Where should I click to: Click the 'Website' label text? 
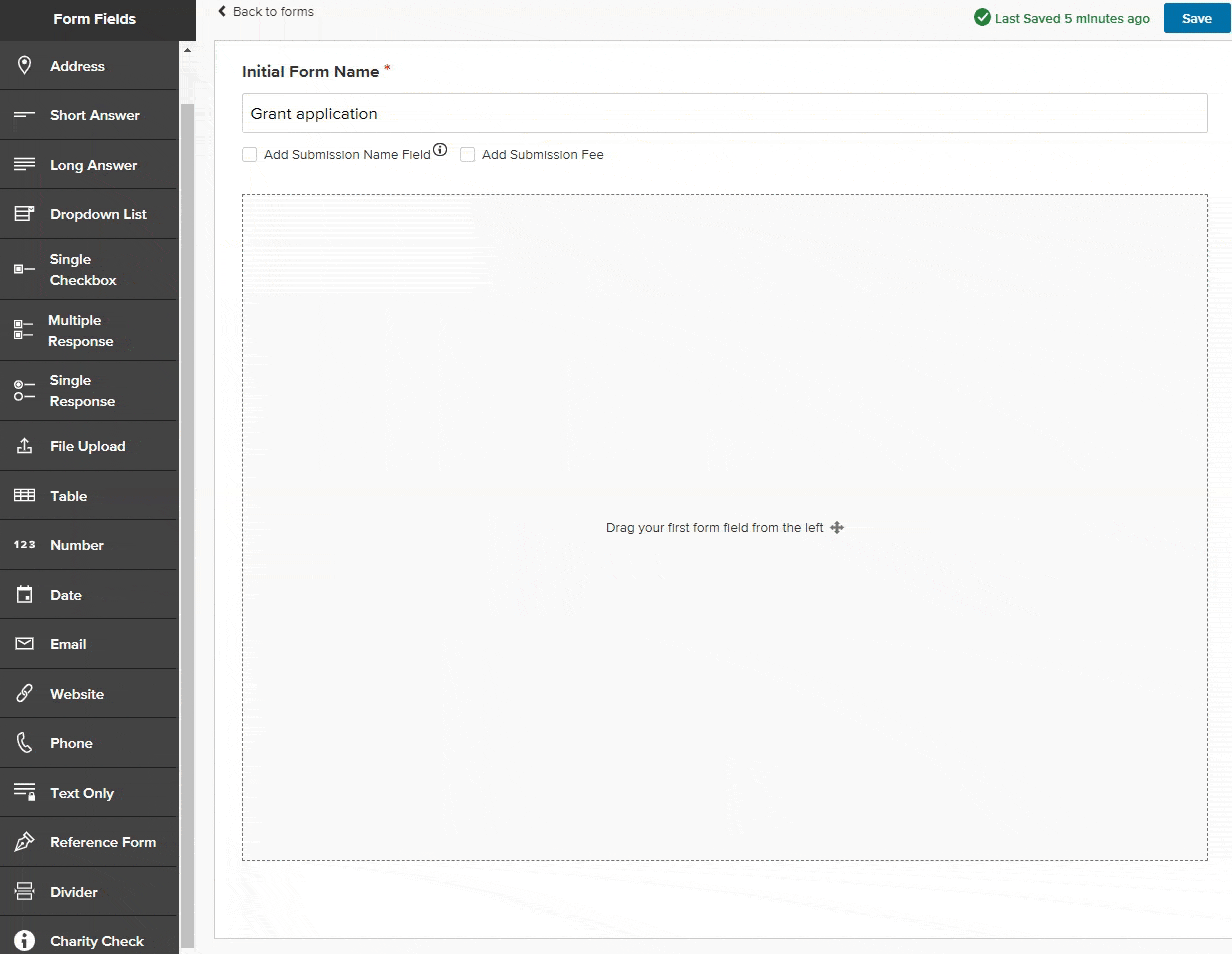click(x=77, y=694)
